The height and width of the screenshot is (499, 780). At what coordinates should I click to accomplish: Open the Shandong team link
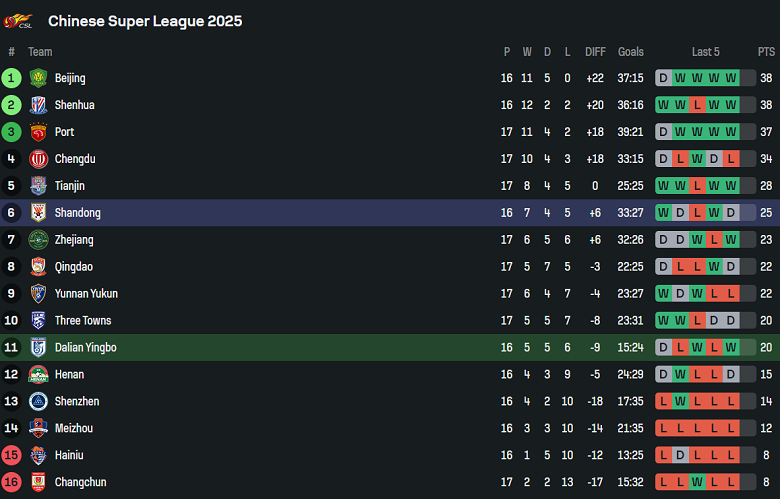[77, 213]
